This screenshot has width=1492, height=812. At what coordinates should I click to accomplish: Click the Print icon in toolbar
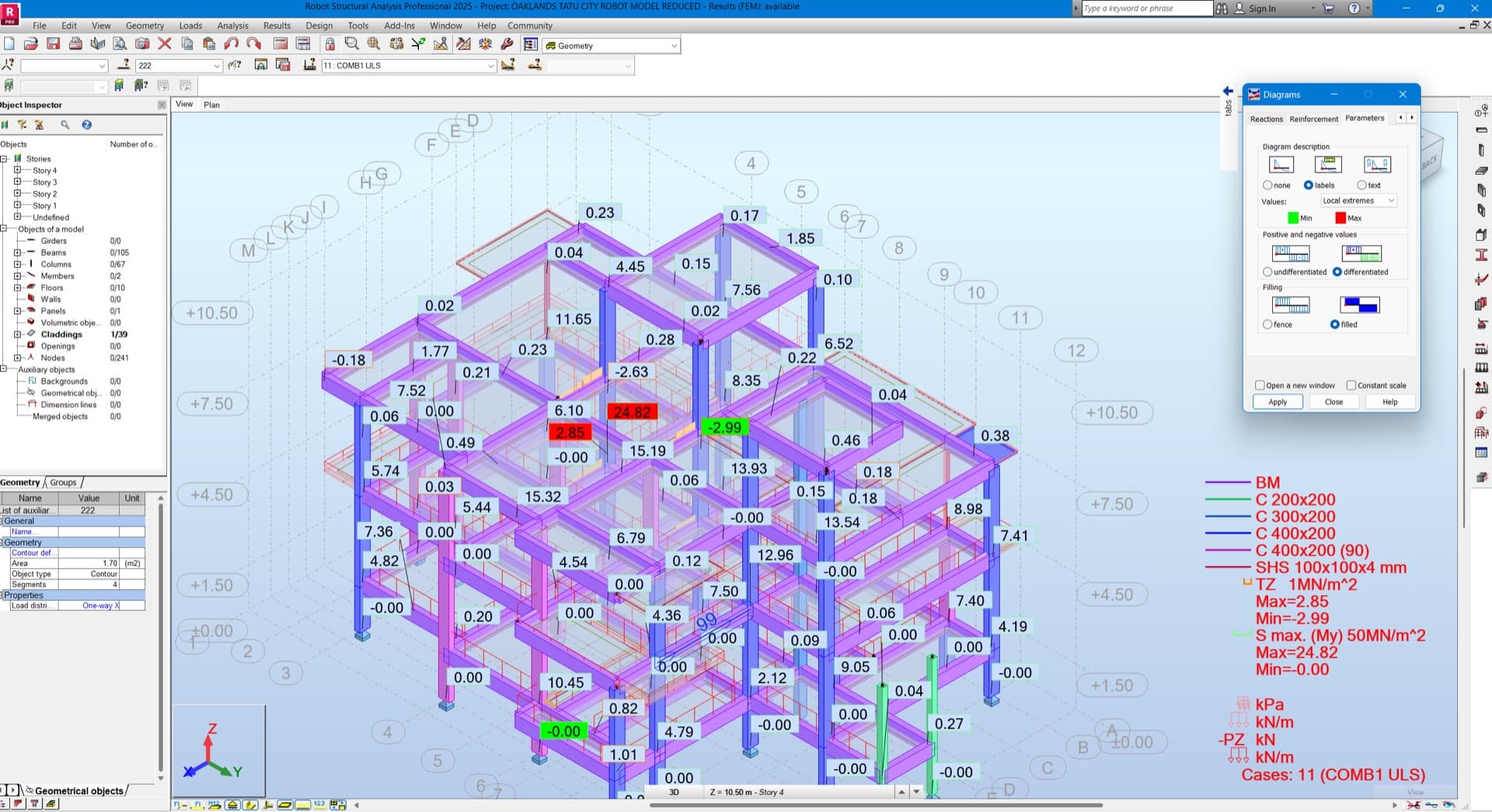pos(75,44)
